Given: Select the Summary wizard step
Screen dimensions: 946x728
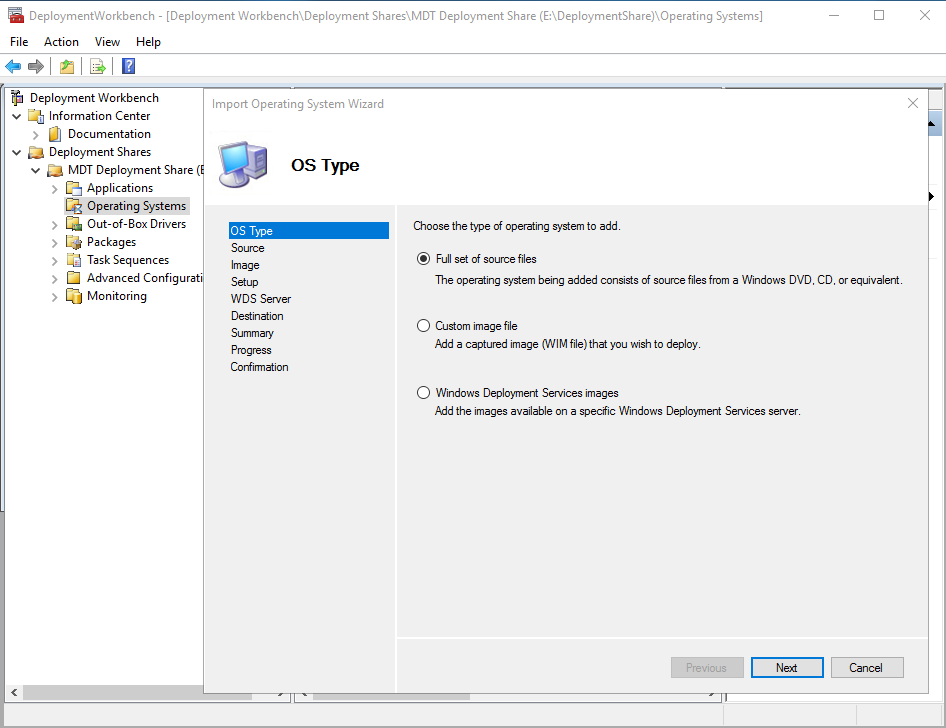Looking at the screenshot, I should (252, 333).
